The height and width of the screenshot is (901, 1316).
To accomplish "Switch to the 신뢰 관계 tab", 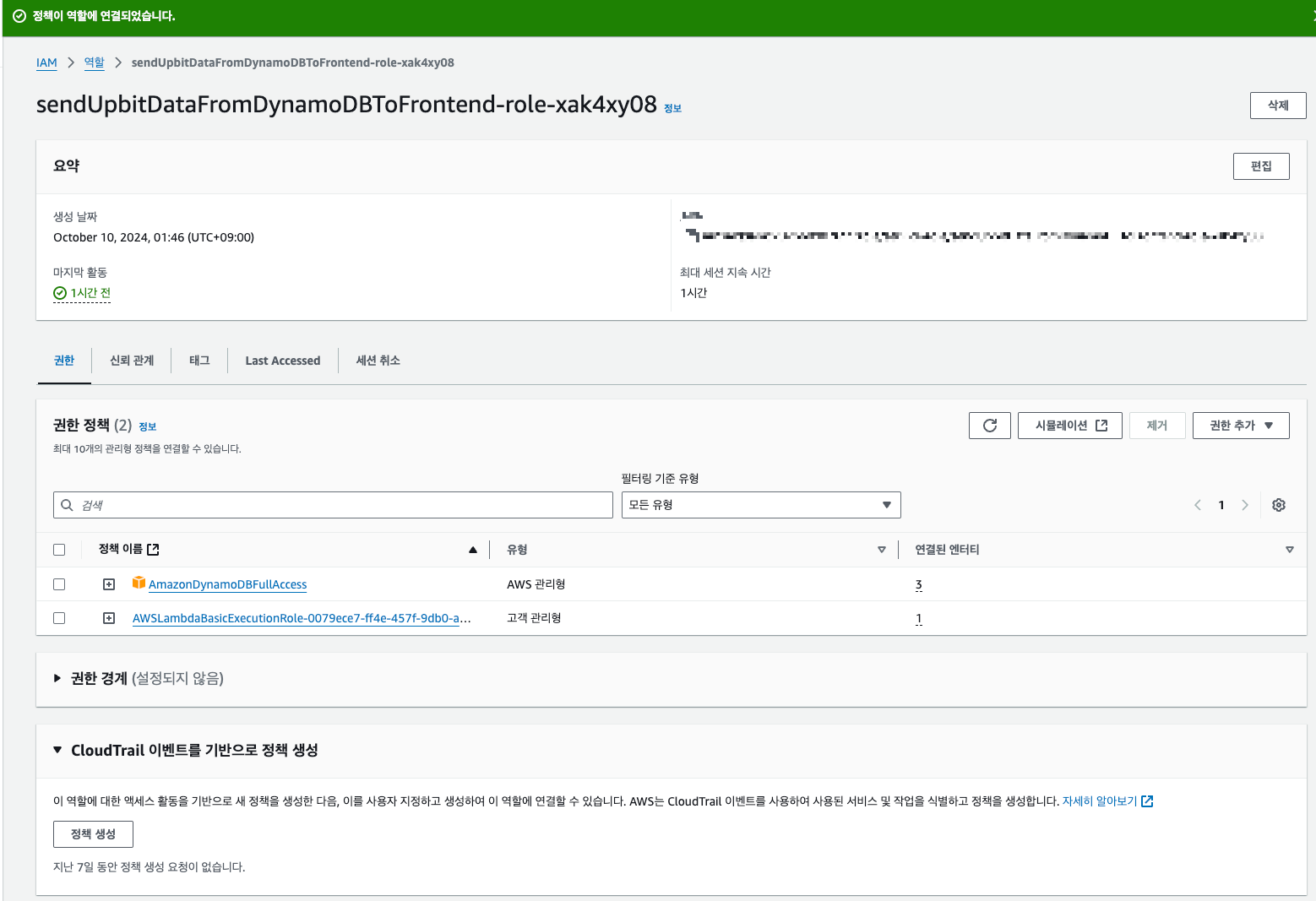I will (132, 361).
